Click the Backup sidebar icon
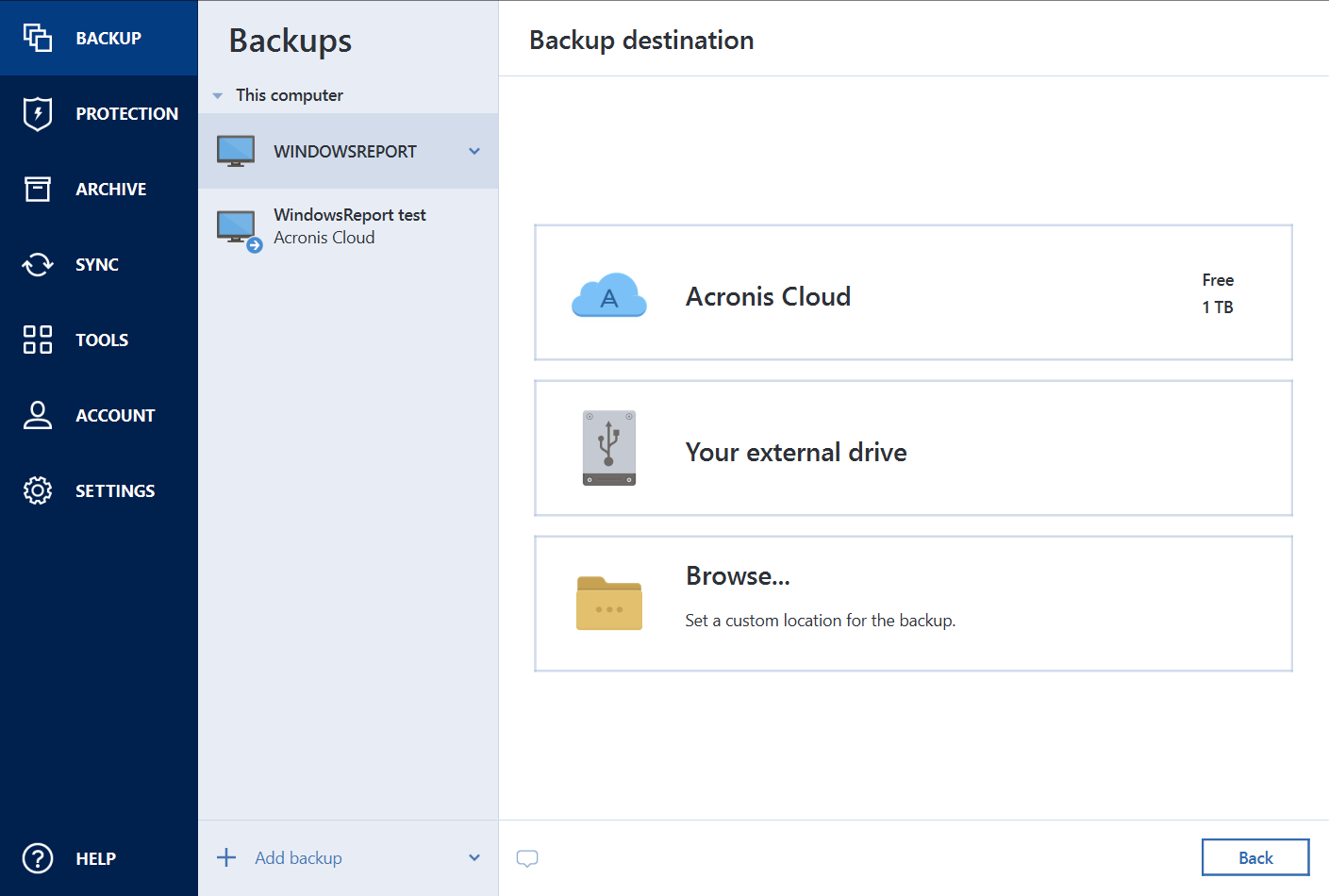1329x896 pixels. [38, 38]
